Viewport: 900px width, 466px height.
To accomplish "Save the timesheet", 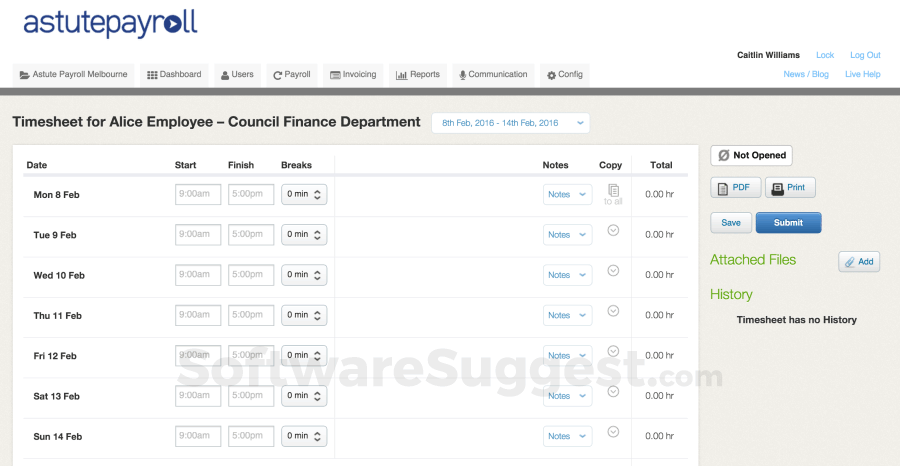I will [x=730, y=223].
